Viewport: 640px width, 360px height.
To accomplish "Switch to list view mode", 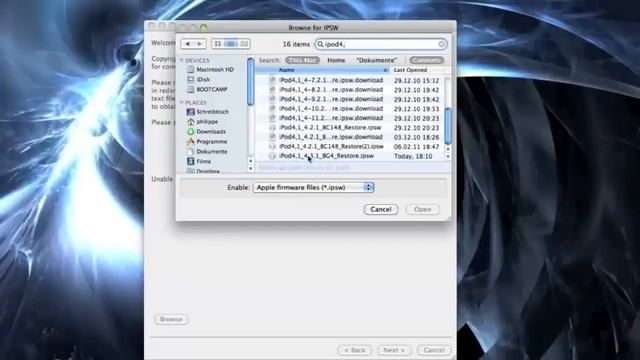I will [x=231, y=44].
